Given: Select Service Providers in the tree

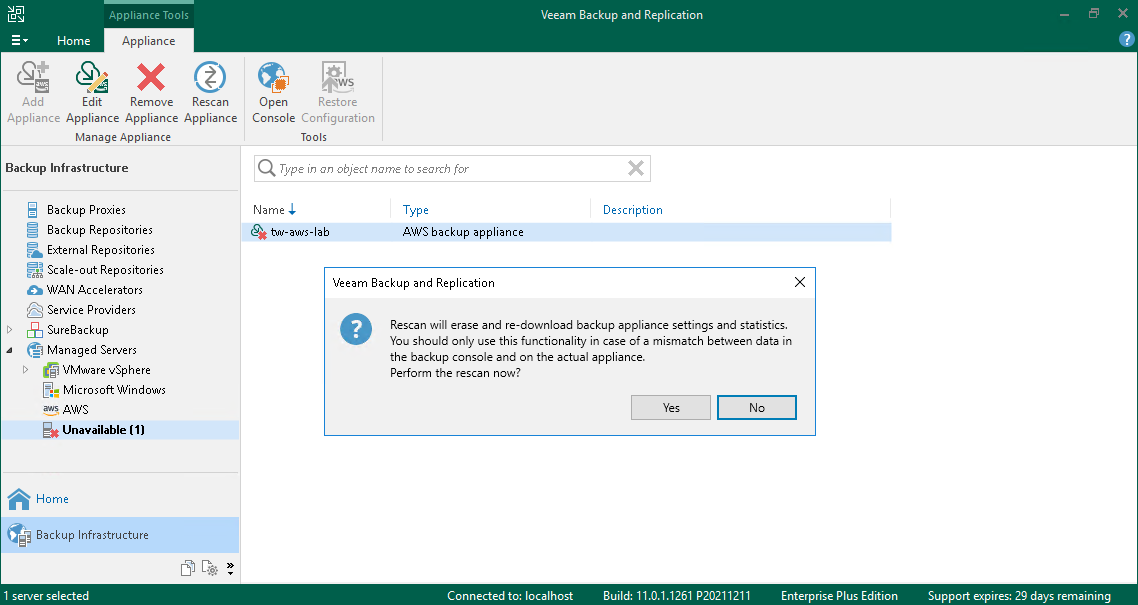Looking at the screenshot, I should 91,310.
